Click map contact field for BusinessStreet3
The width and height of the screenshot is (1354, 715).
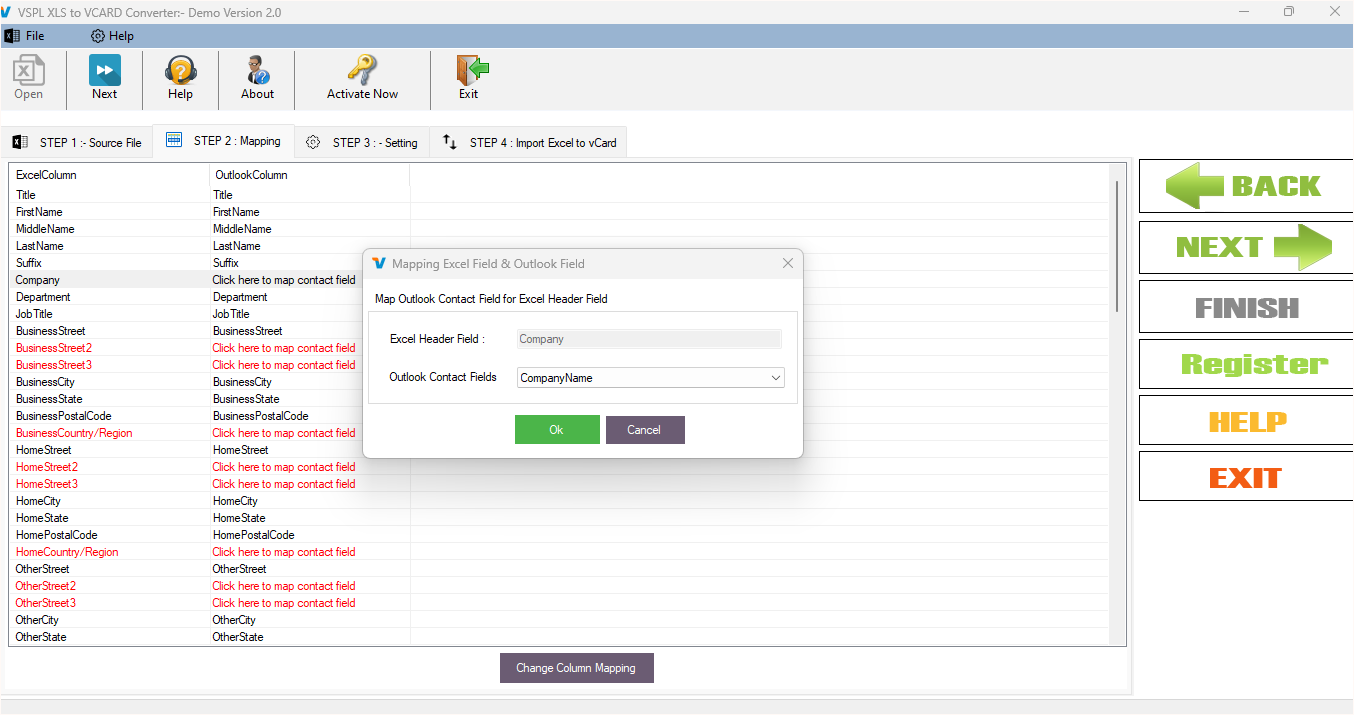point(284,365)
